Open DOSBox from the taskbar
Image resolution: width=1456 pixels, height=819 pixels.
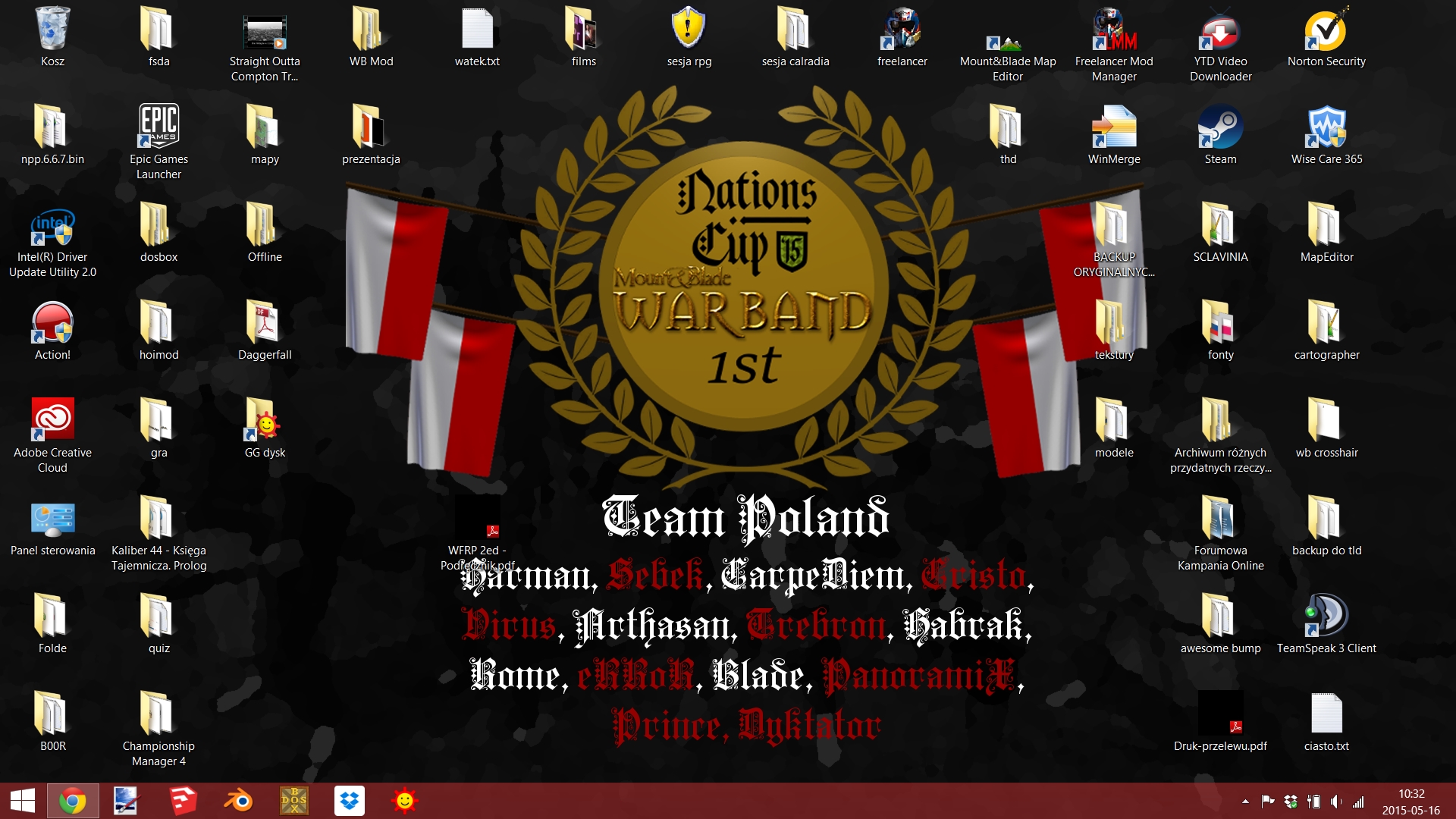pyautogui.click(x=294, y=801)
